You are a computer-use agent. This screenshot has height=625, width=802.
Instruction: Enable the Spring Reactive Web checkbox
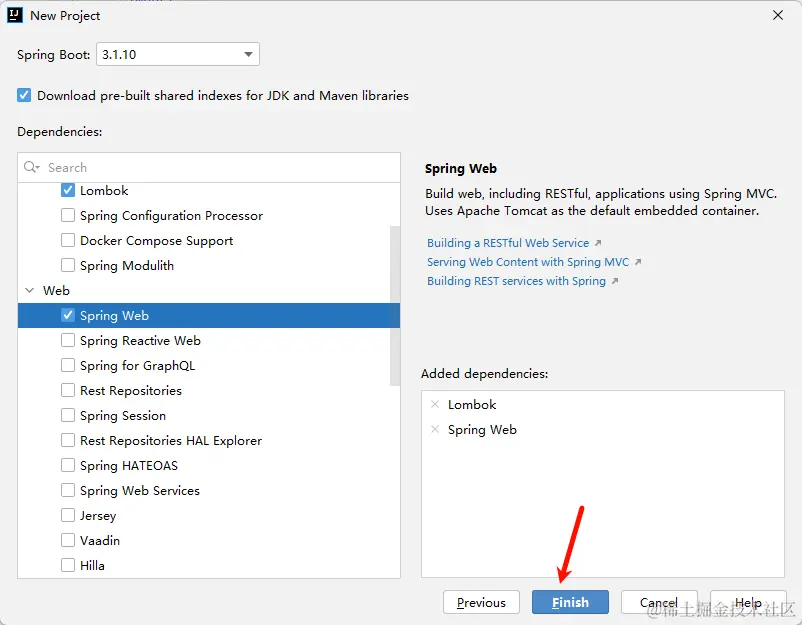click(x=68, y=340)
